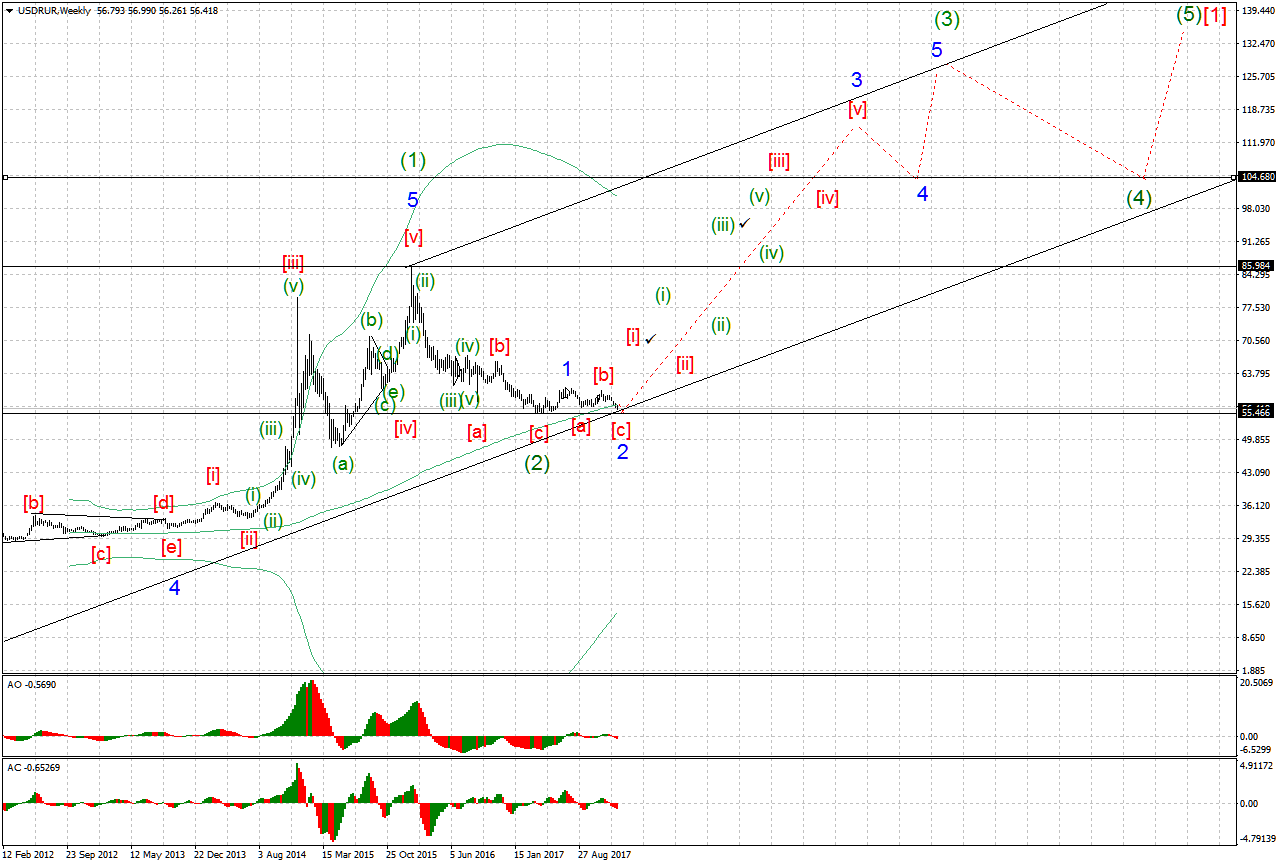
Task: Click the 'USDRUR,Weekly' chart title
Action: point(53,10)
